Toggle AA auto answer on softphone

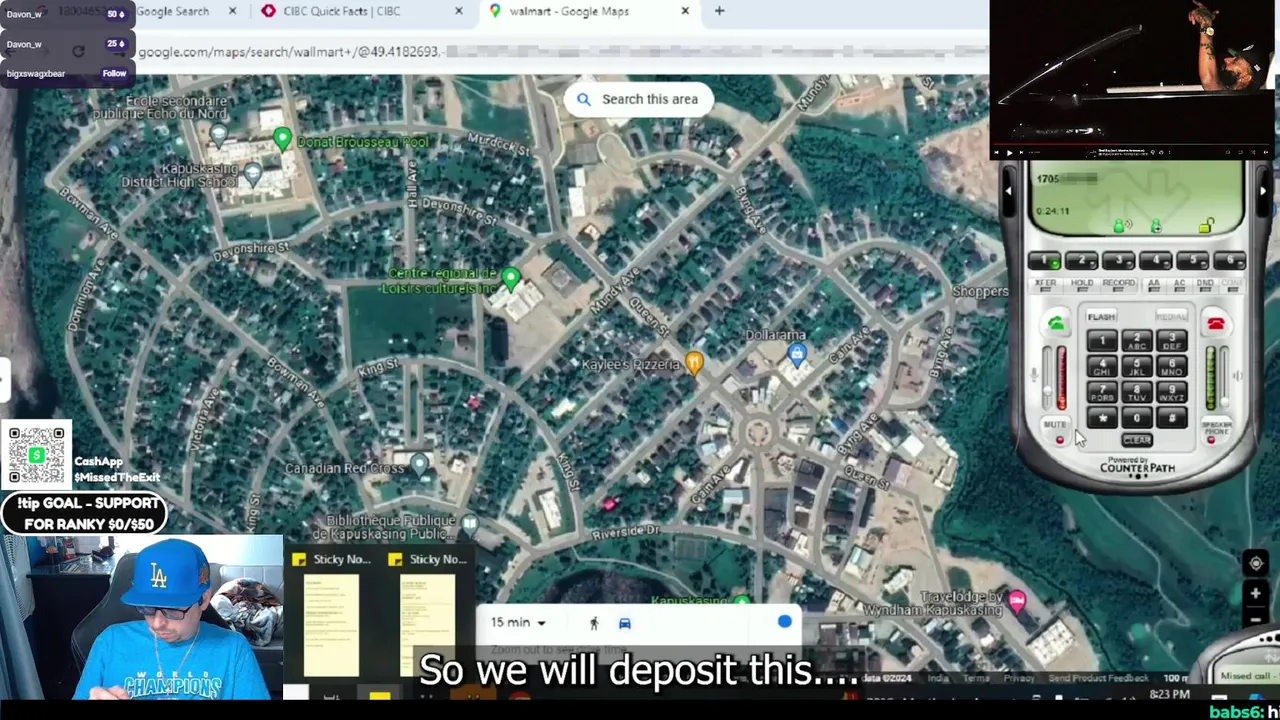(x=1154, y=286)
